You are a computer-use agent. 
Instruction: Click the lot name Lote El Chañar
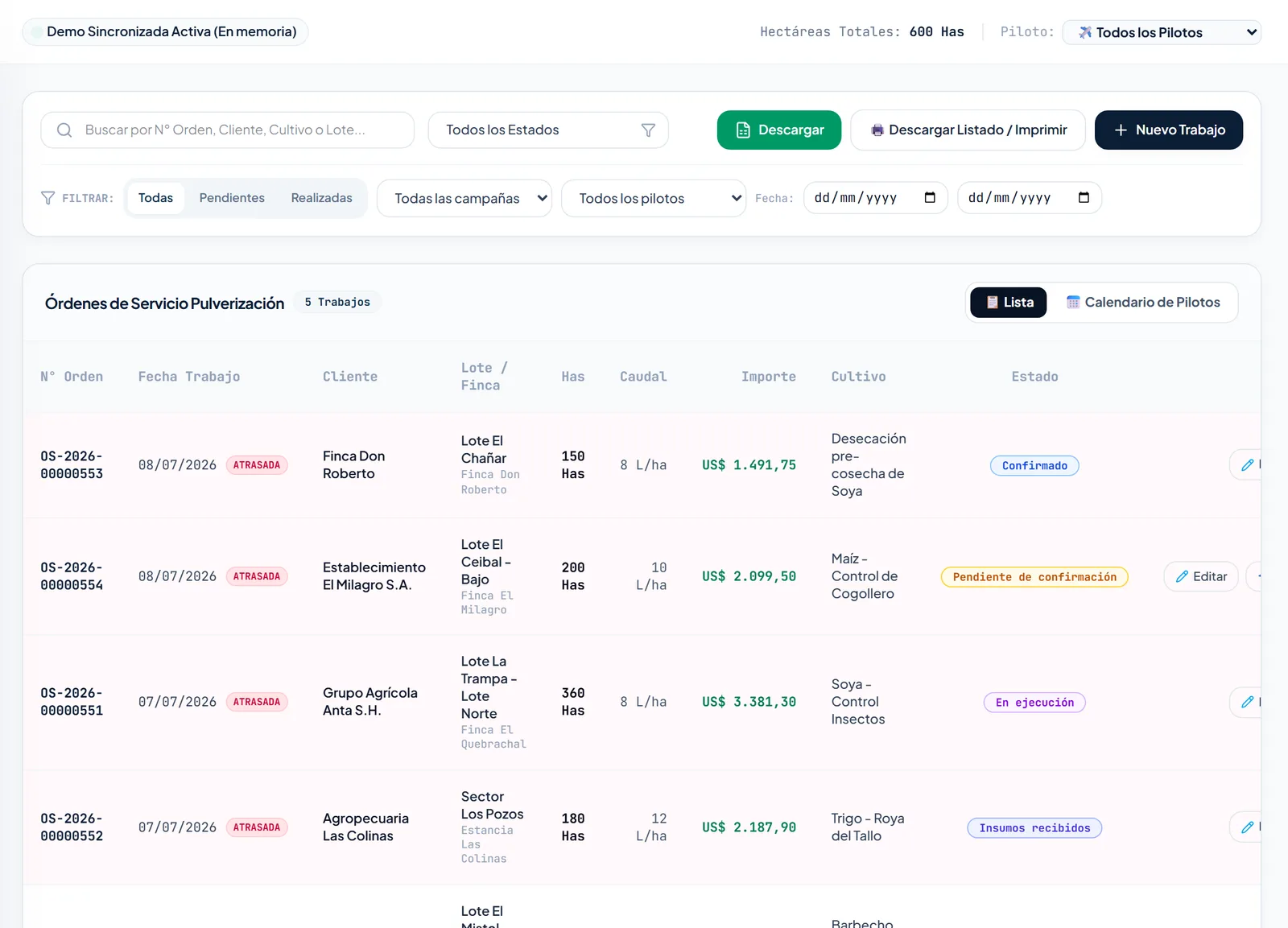(484, 450)
